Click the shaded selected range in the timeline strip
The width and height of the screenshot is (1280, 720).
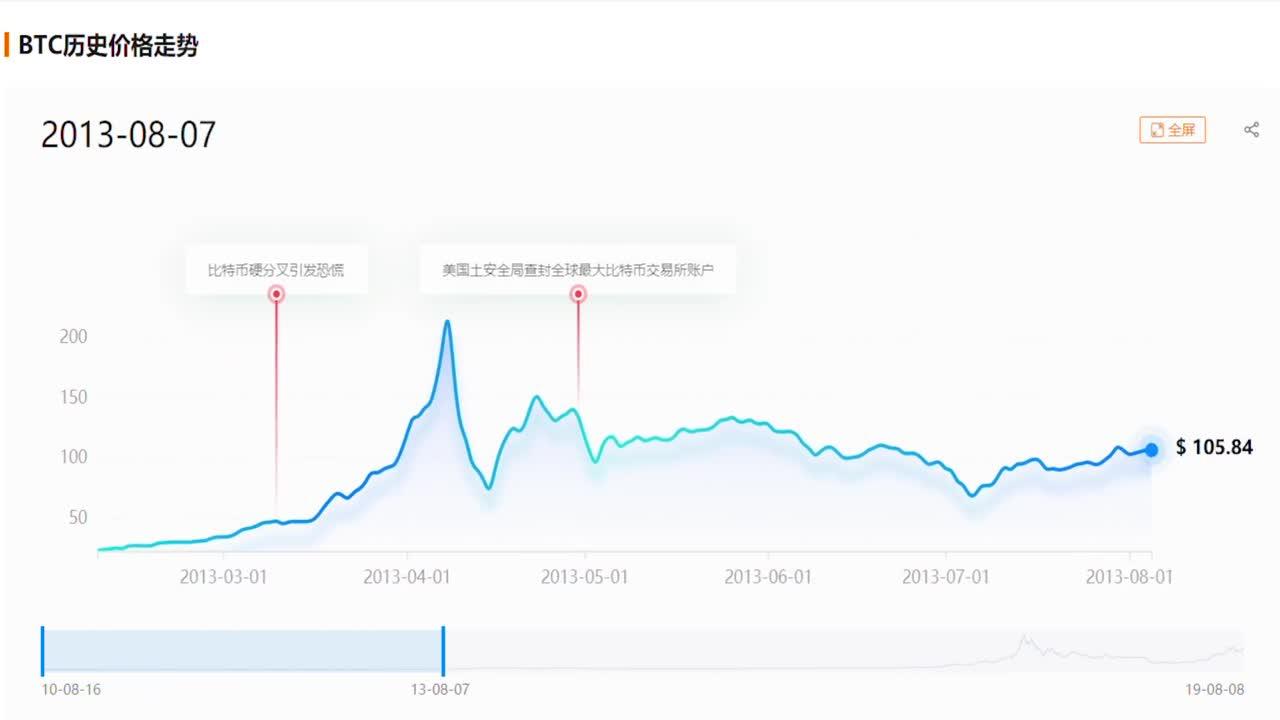(240, 648)
